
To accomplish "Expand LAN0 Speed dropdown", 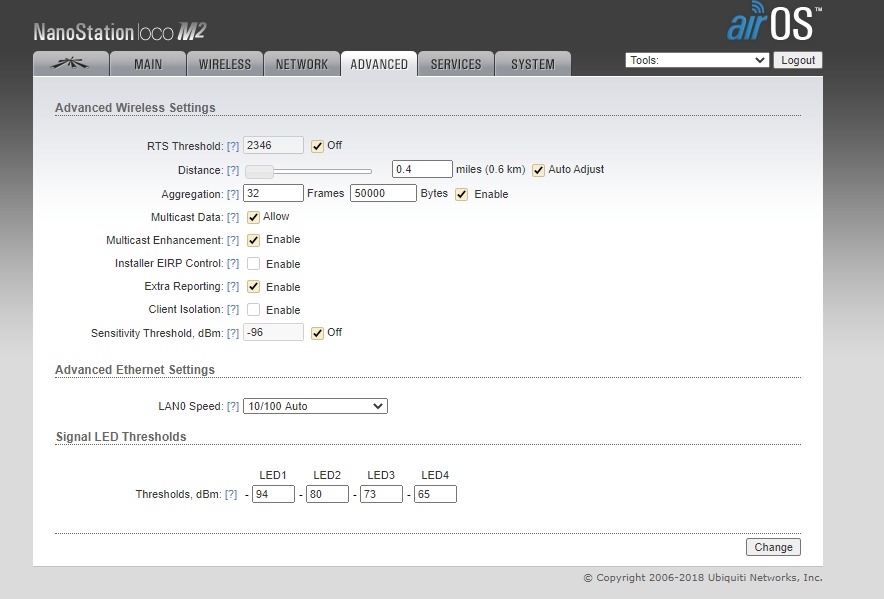I will pyautogui.click(x=315, y=406).
